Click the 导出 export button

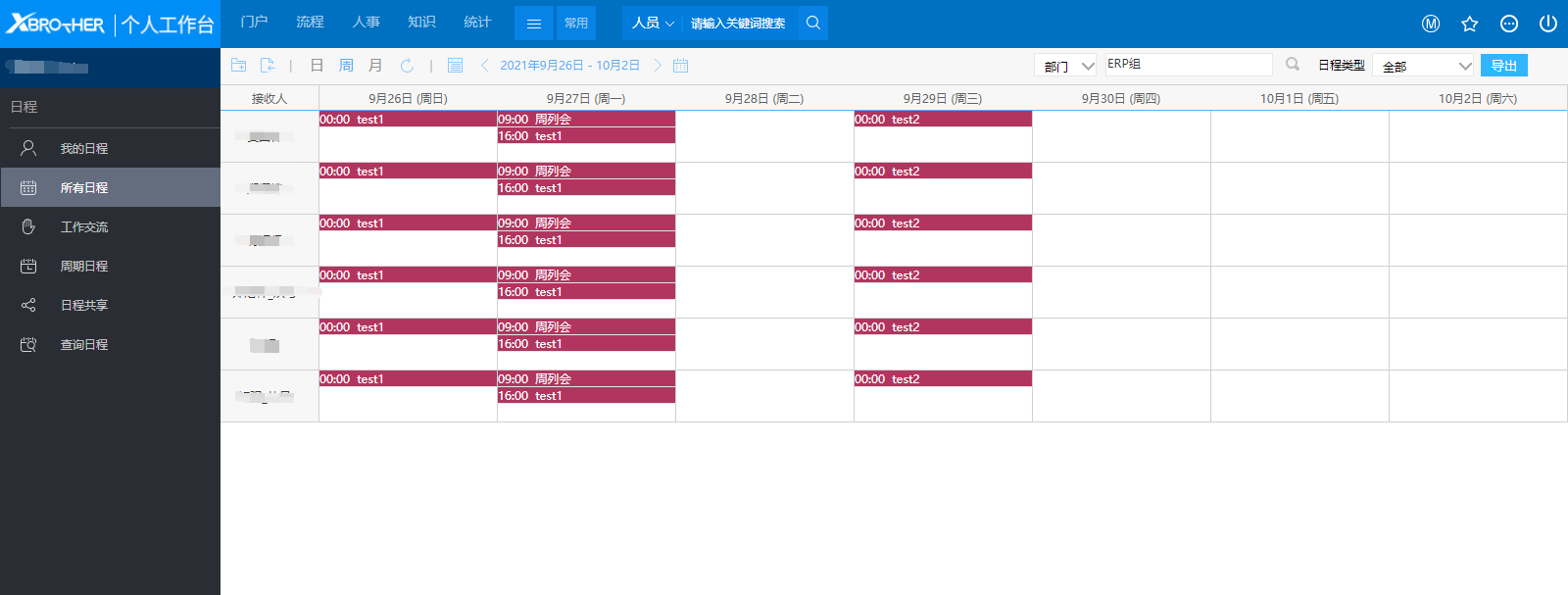point(1503,66)
